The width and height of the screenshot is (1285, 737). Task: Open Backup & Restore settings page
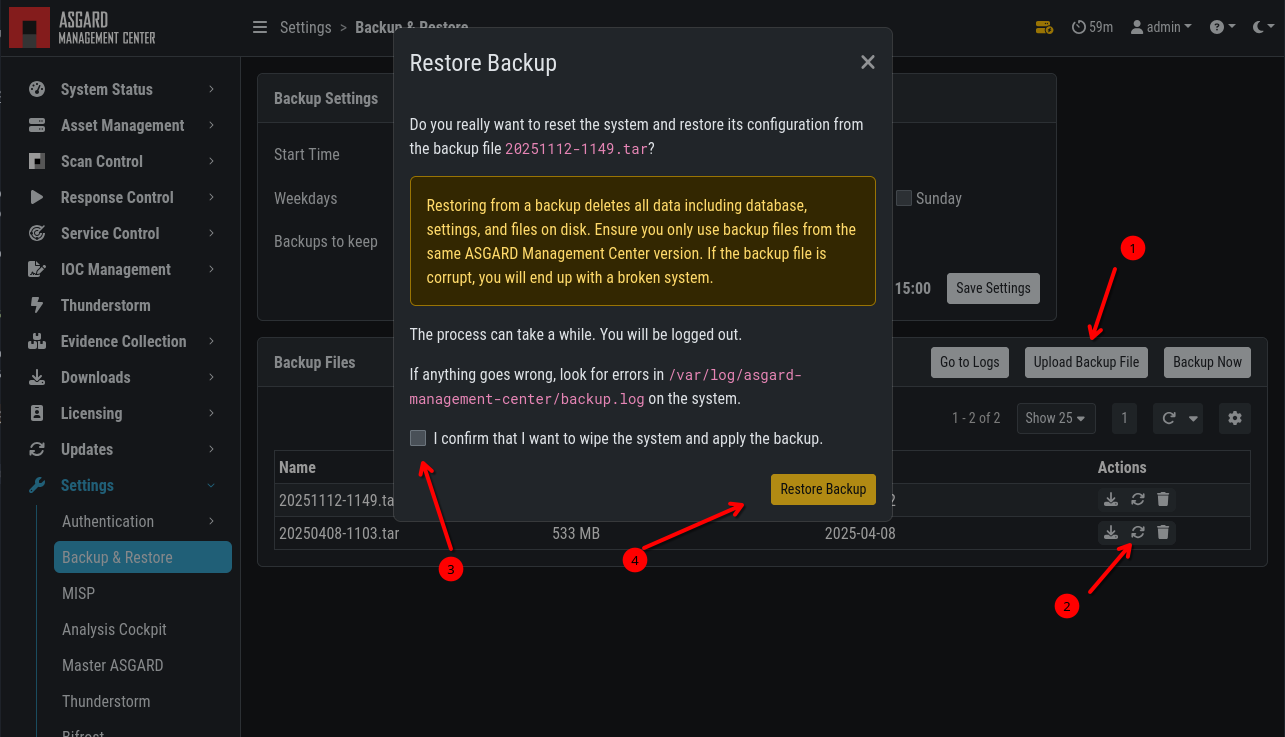tap(143, 557)
